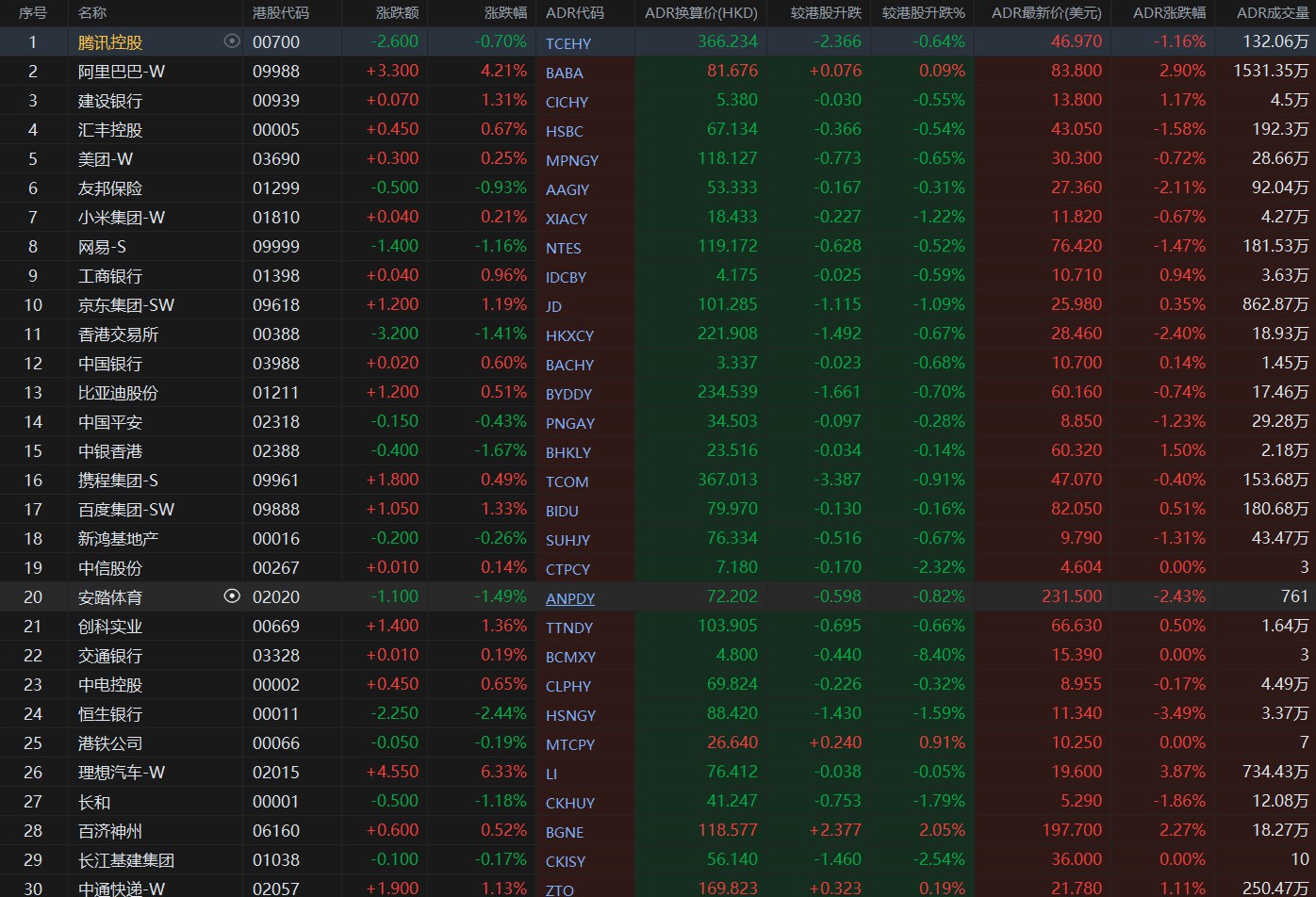Select the 美团-W stock name
Image resolution: width=1316 pixels, height=897 pixels.
(x=106, y=158)
